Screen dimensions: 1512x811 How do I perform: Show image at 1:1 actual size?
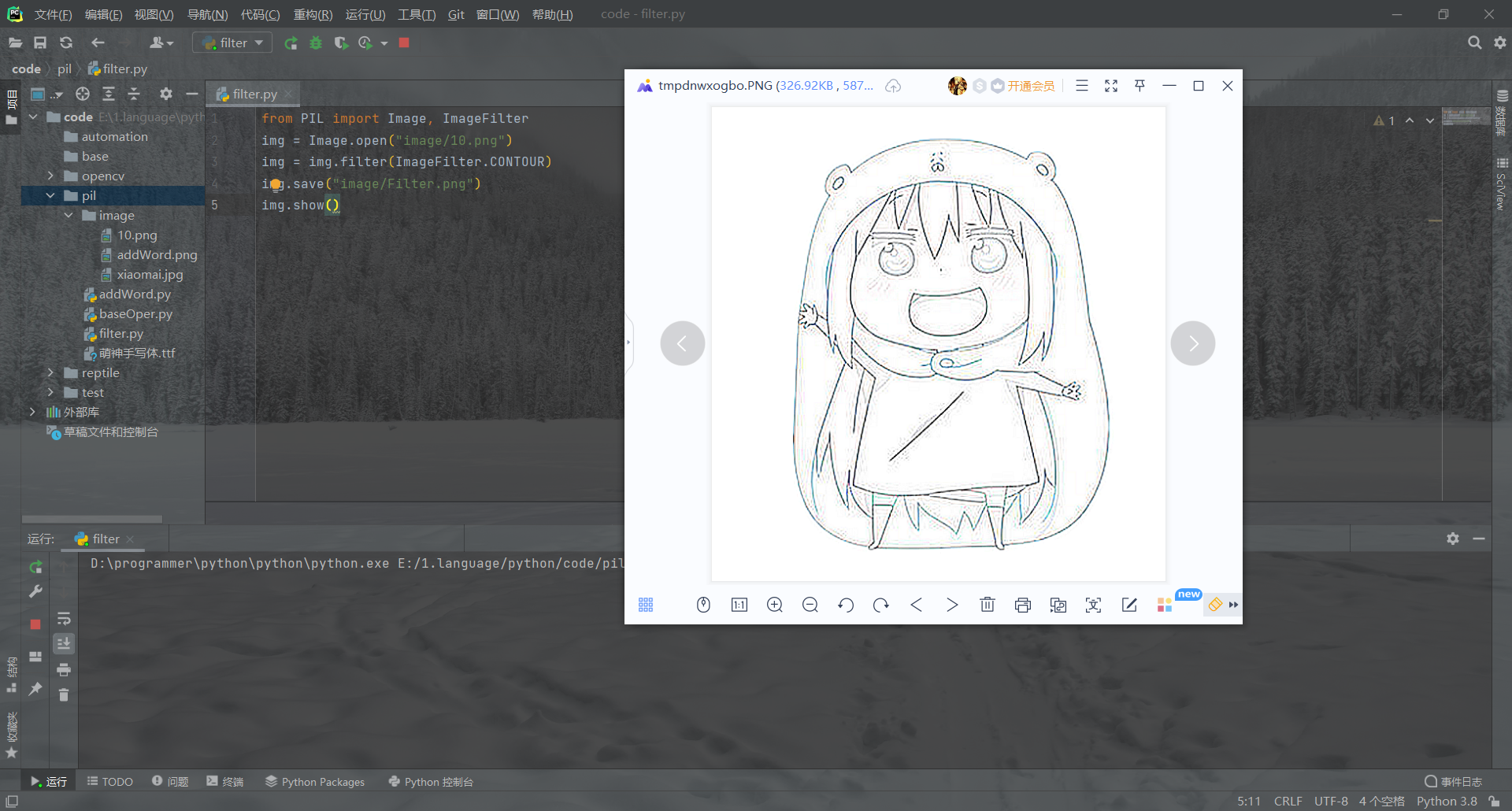(x=739, y=605)
